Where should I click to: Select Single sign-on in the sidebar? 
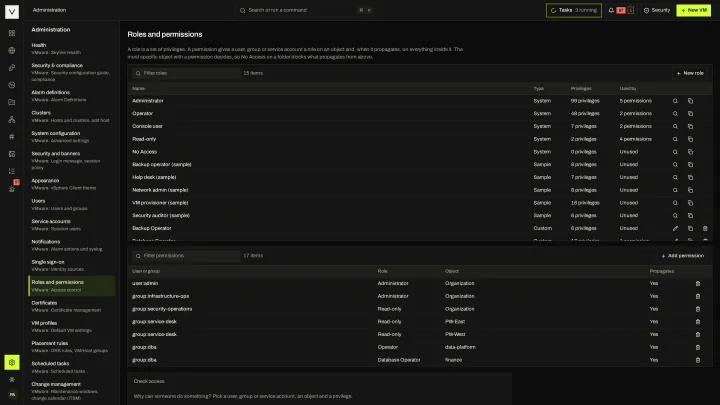click(71, 265)
